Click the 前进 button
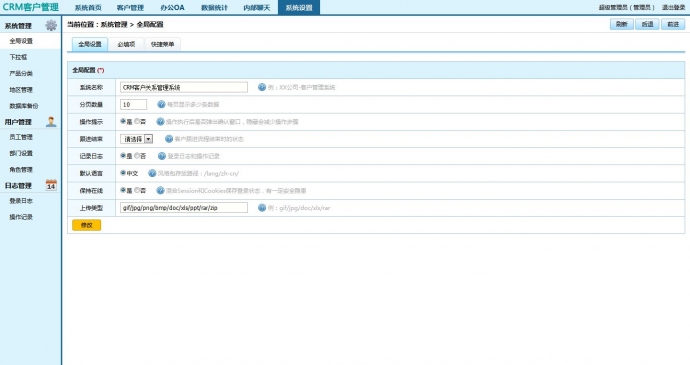This screenshot has width=690, height=365. pyautogui.click(x=673, y=24)
